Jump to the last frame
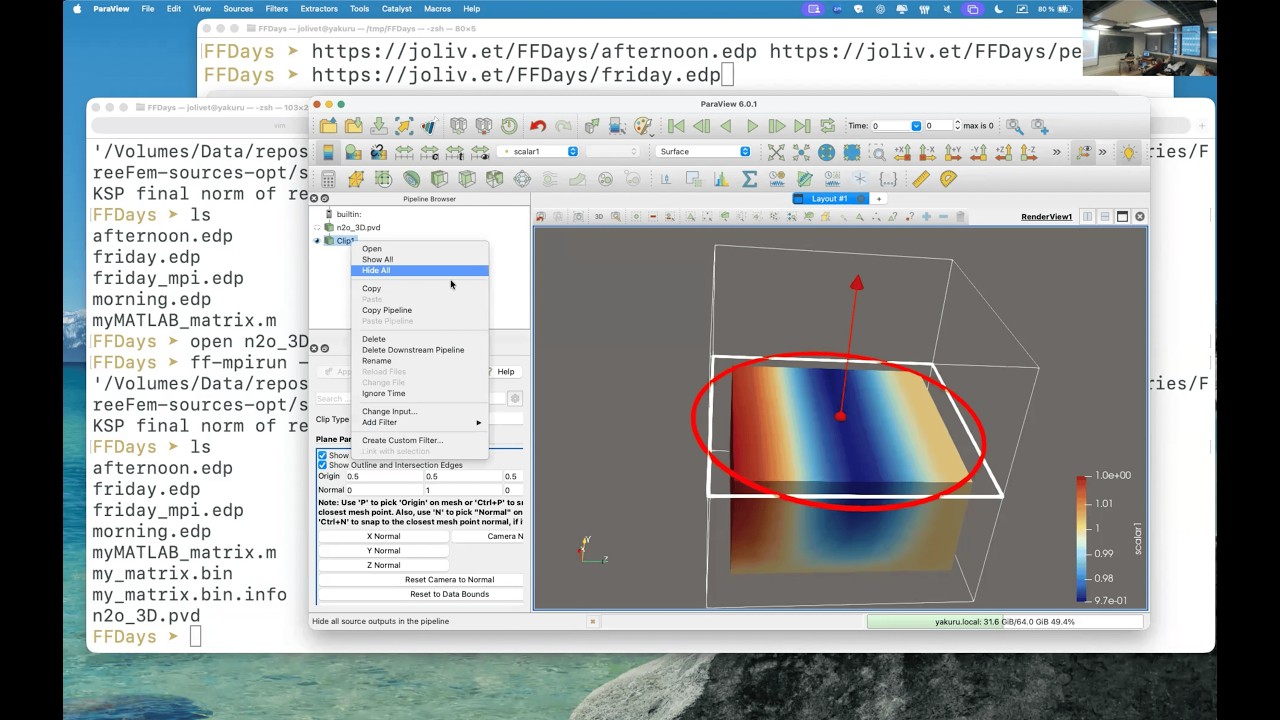Viewport: 1280px width, 720px height. [802, 126]
